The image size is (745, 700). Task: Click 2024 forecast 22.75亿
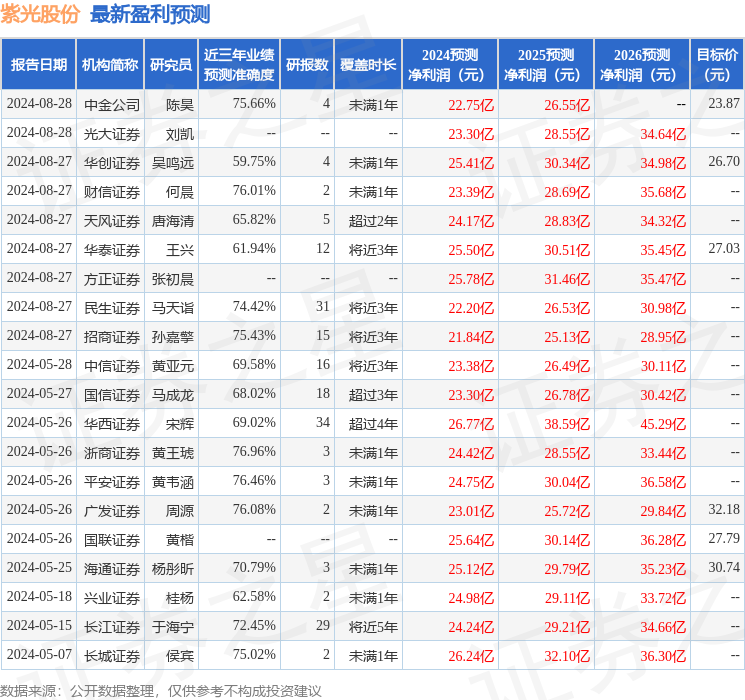(471, 105)
